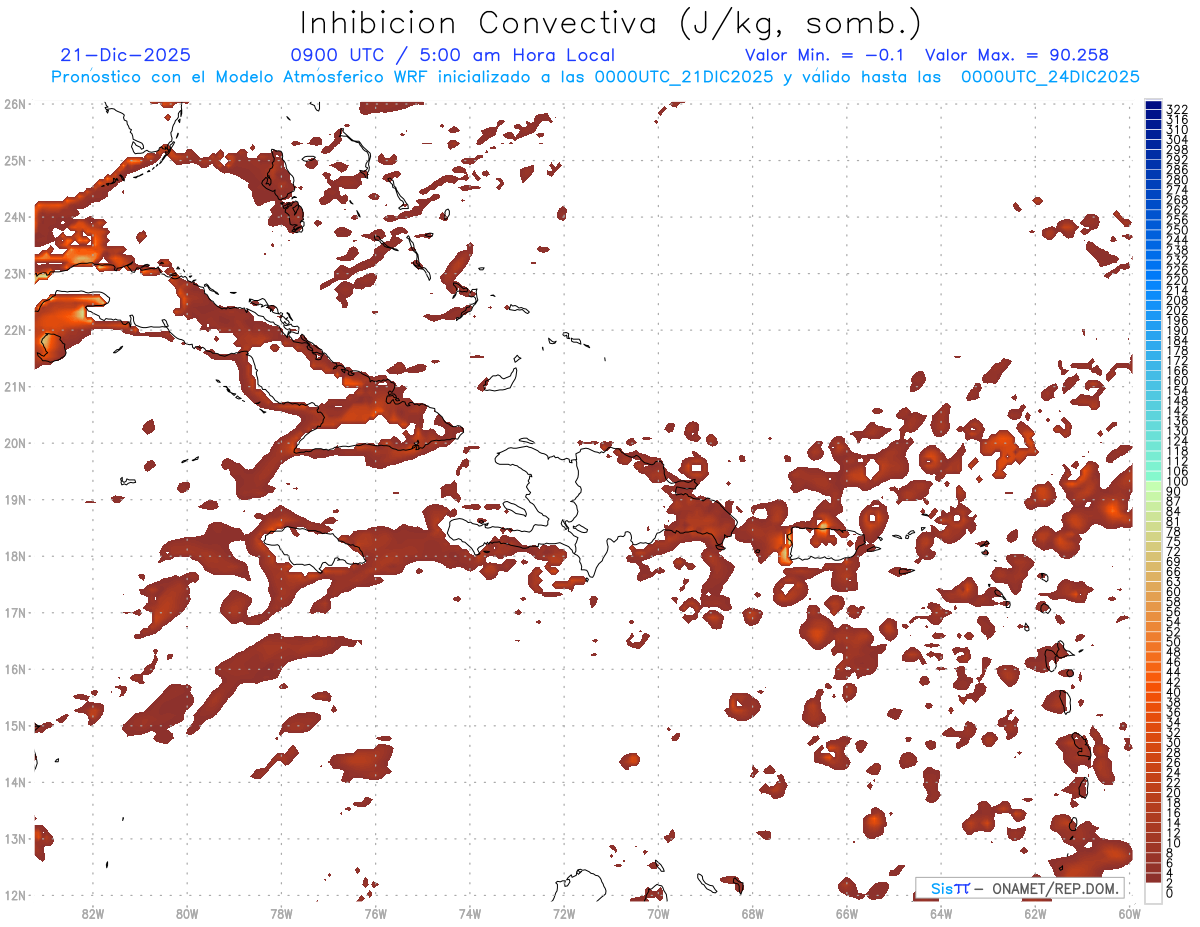Click the latitude label '18N'

(15, 556)
